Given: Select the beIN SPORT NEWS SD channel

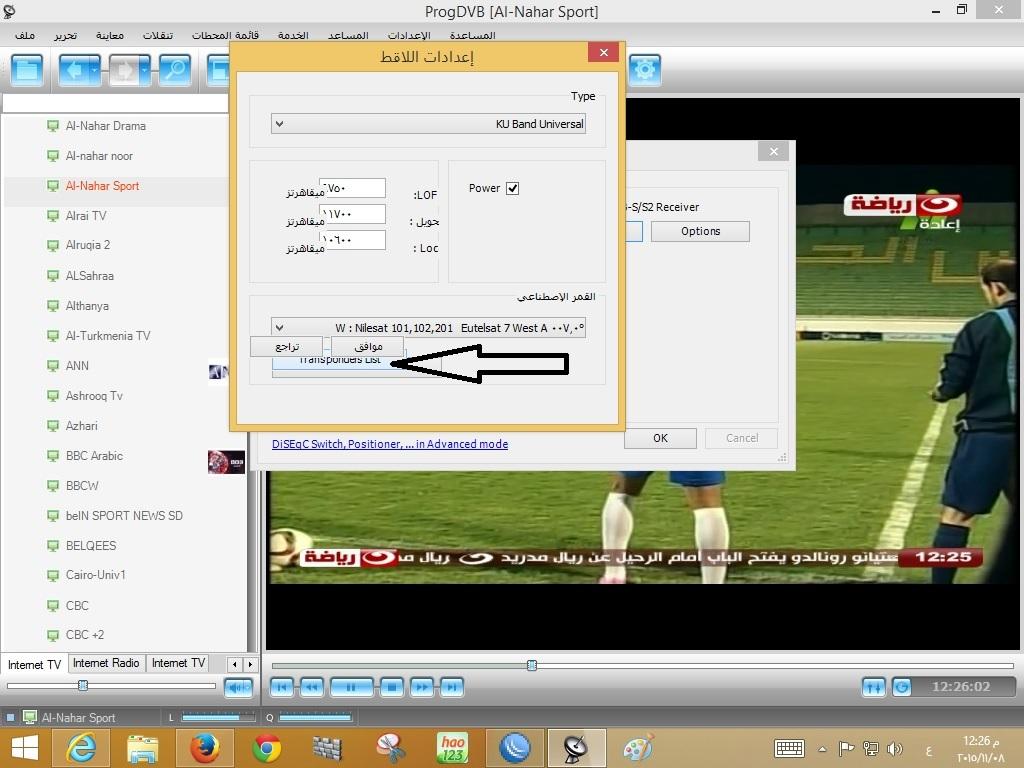Looking at the screenshot, I should [124, 516].
